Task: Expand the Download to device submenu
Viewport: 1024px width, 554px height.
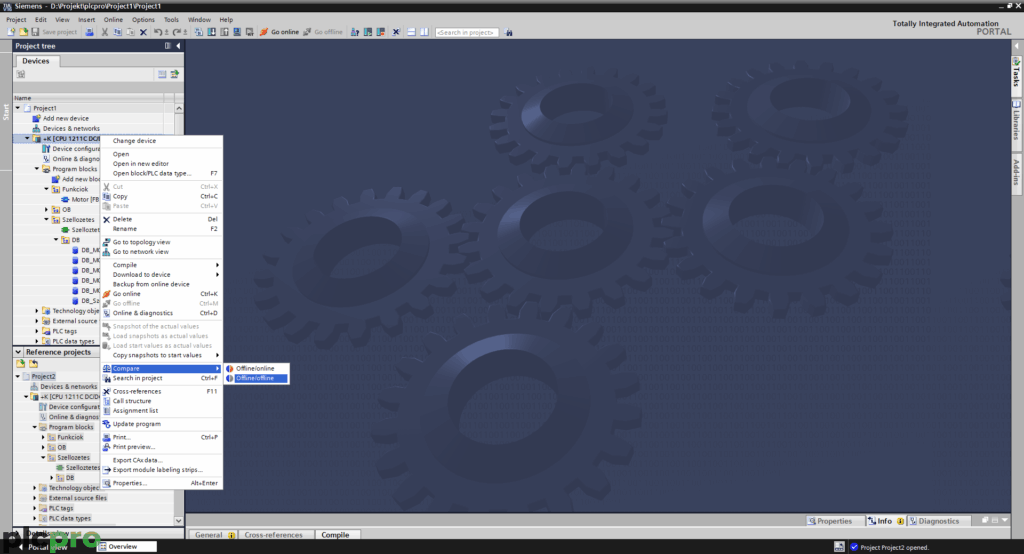Action: (x=161, y=274)
